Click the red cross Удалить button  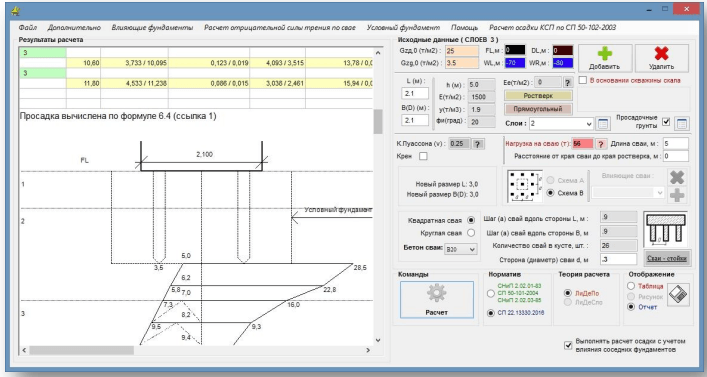(661, 58)
